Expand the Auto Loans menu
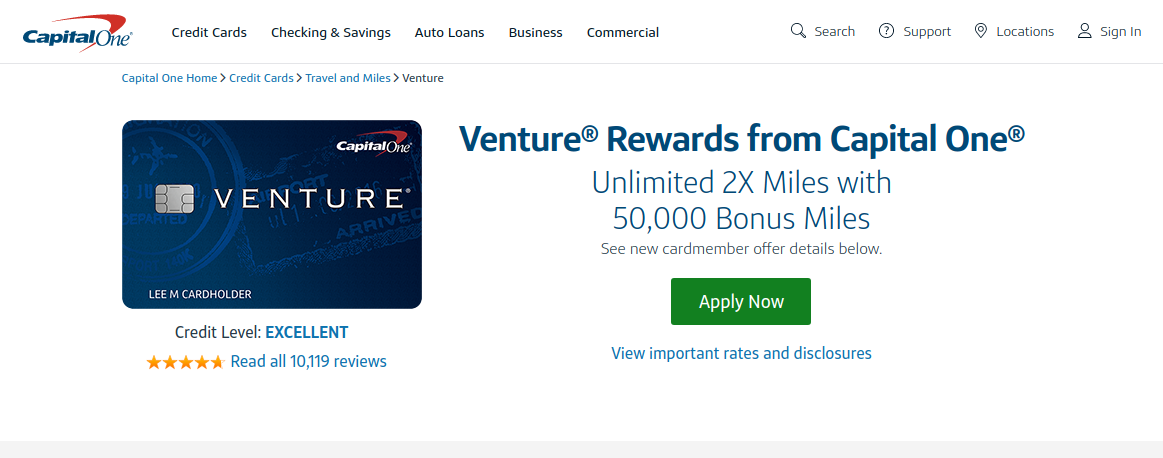The height and width of the screenshot is (458, 1163). tap(449, 32)
